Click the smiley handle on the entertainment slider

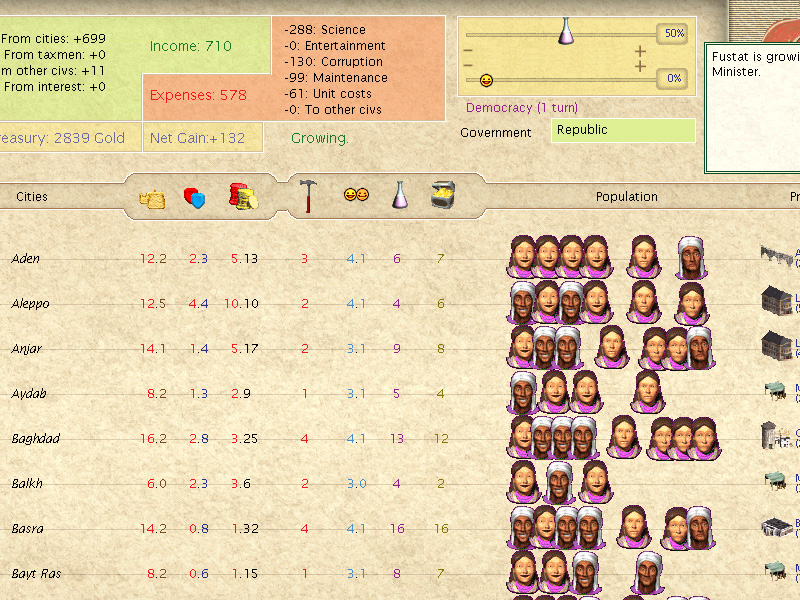pyautogui.click(x=486, y=80)
